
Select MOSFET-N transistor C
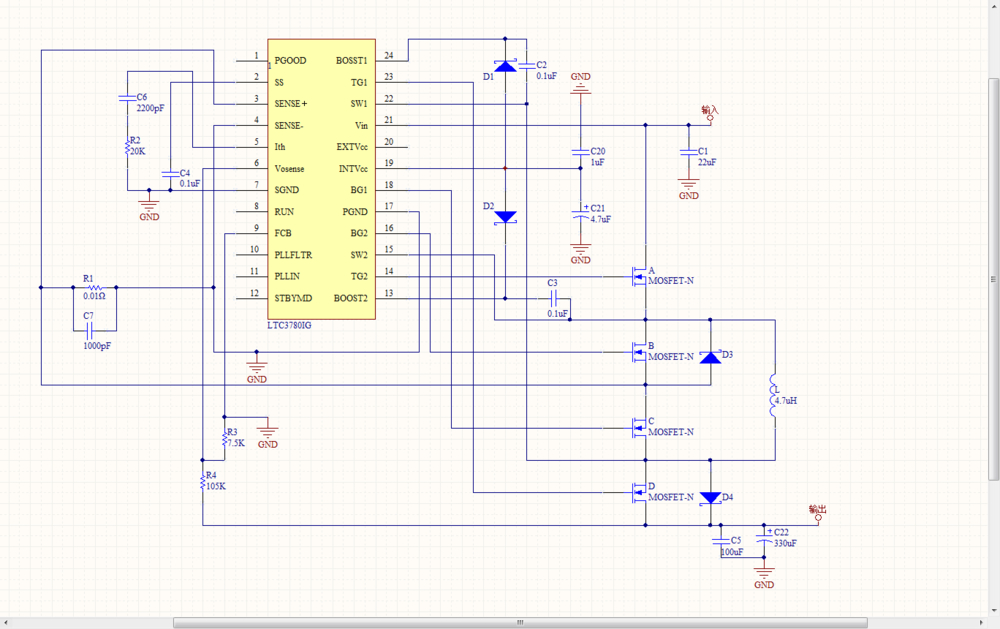[x=639, y=428]
